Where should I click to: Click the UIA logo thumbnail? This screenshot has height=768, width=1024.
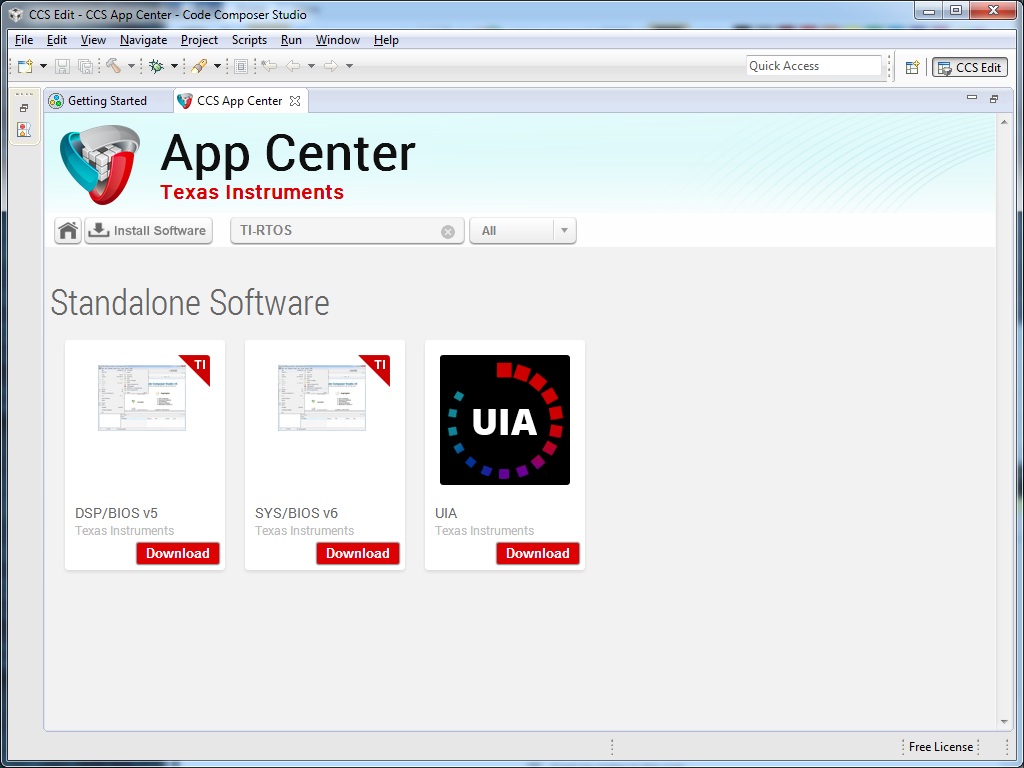(505, 420)
